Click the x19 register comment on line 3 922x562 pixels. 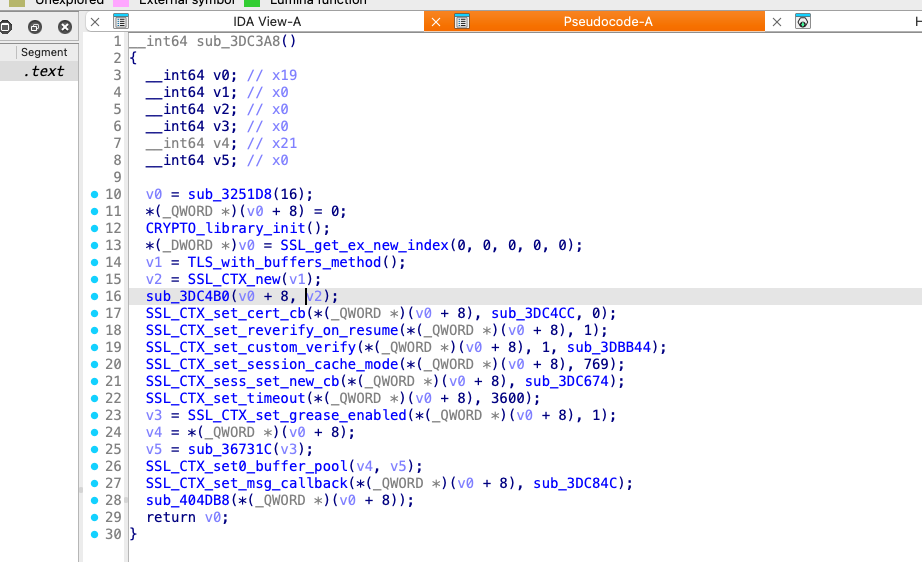tap(285, 75)
